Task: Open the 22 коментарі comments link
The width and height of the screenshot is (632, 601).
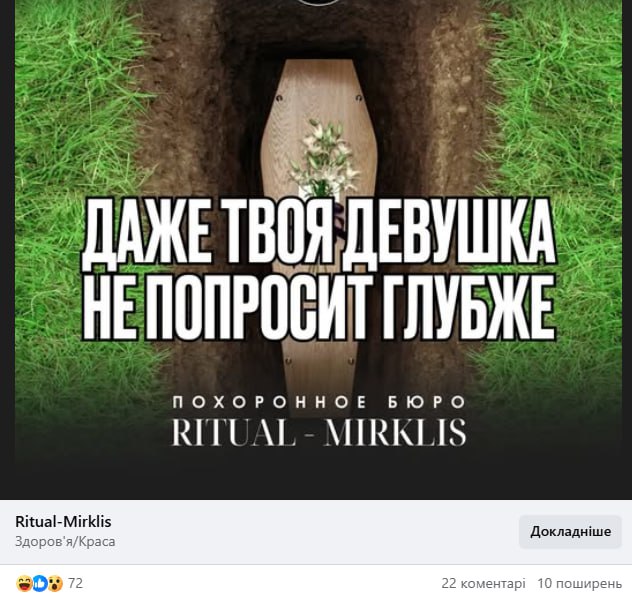Action: [483, 583]
